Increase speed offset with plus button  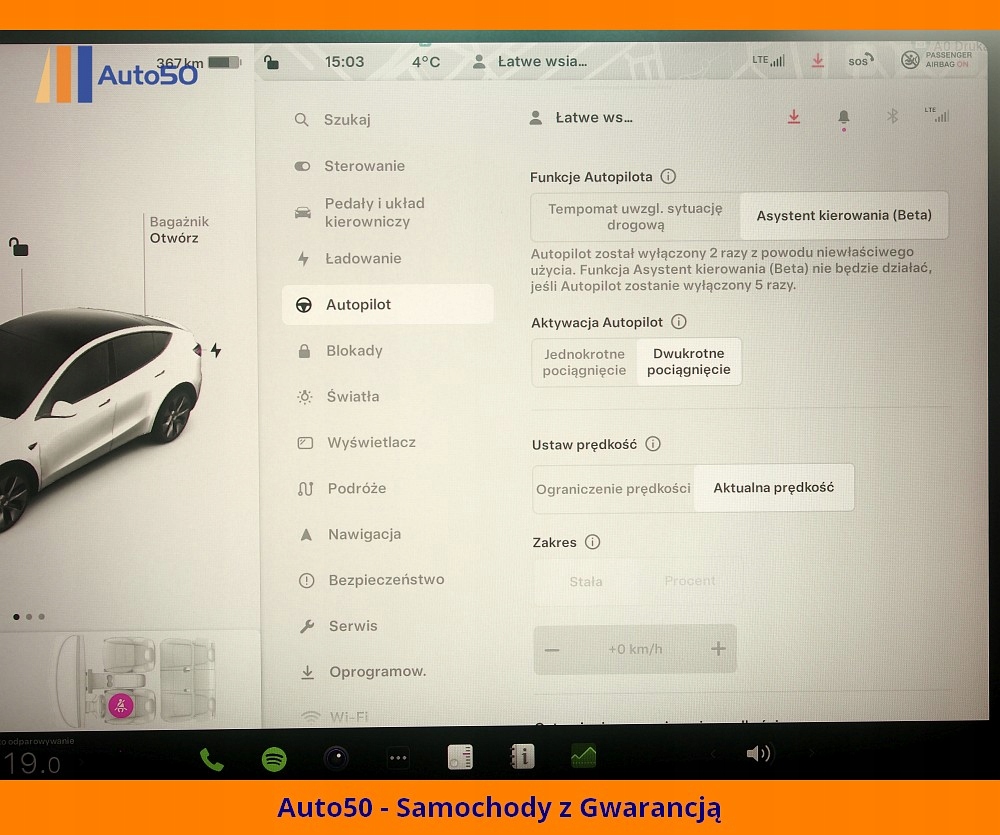coord(719,649)
